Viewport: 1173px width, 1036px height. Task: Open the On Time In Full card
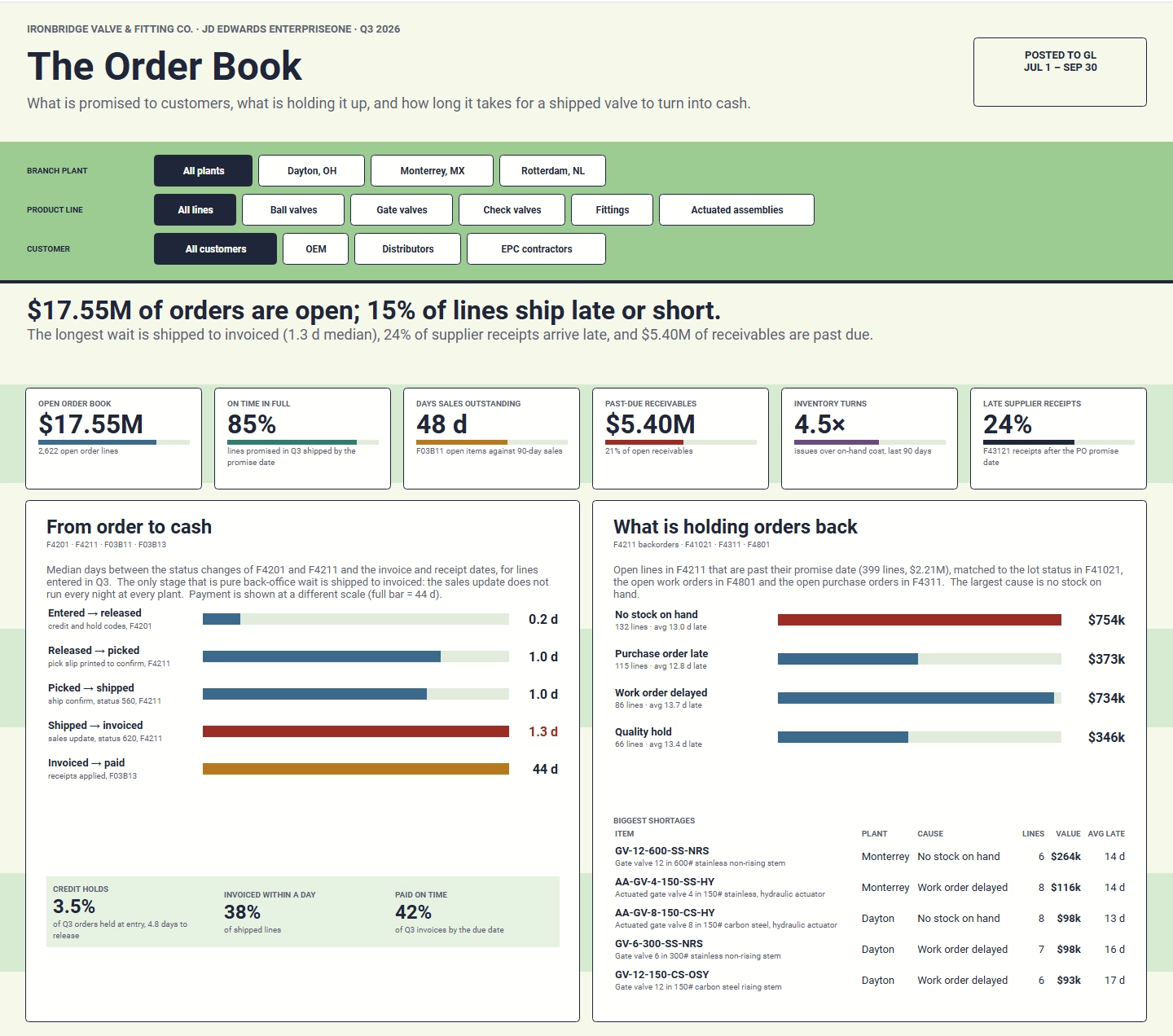point(302,438)
